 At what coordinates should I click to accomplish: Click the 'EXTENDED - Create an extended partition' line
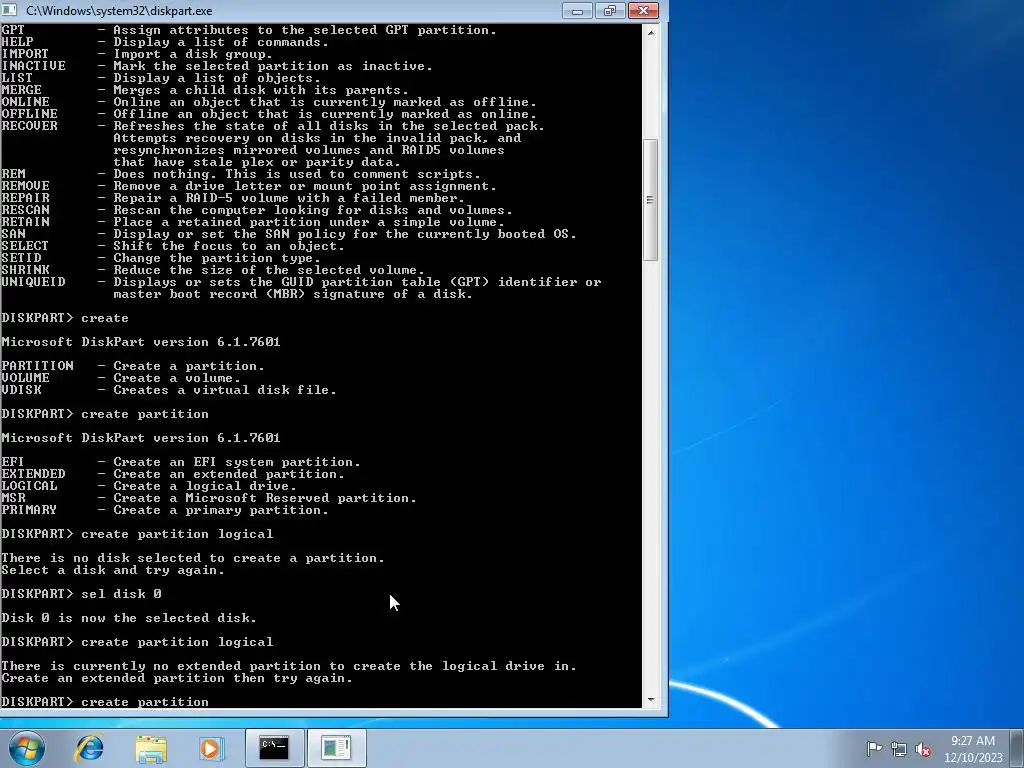tap(172, 474)
